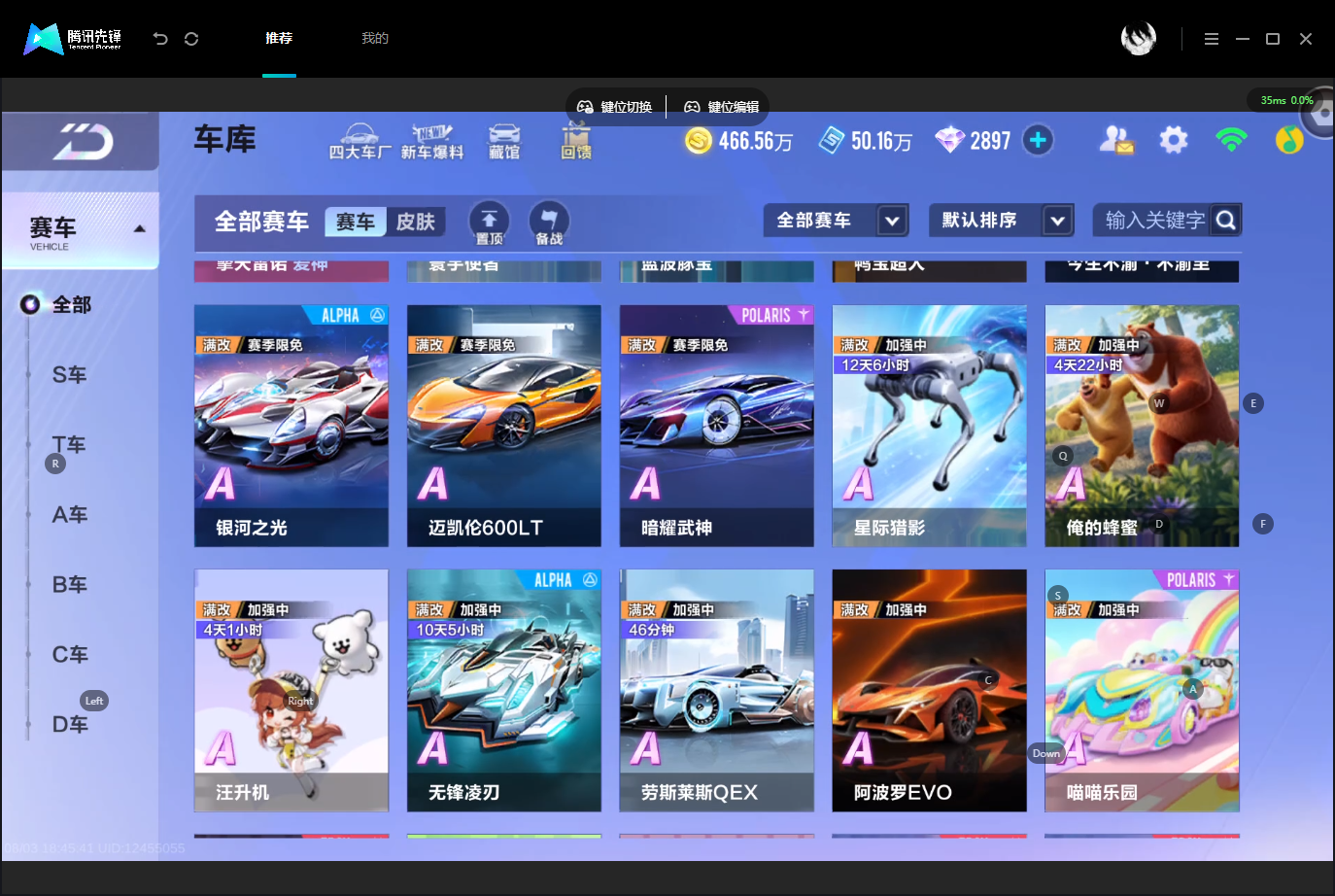This screenshot has height=896, width=1335.
Task: Select the 暗耀武神 car card
Action: click(x=717, y=426)
